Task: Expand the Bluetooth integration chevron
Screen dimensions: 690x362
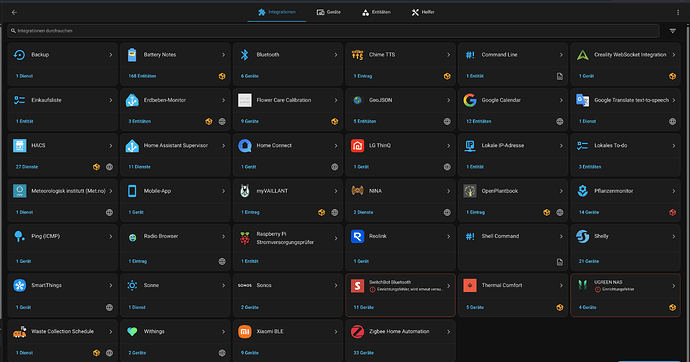Action: pos(336,55)
